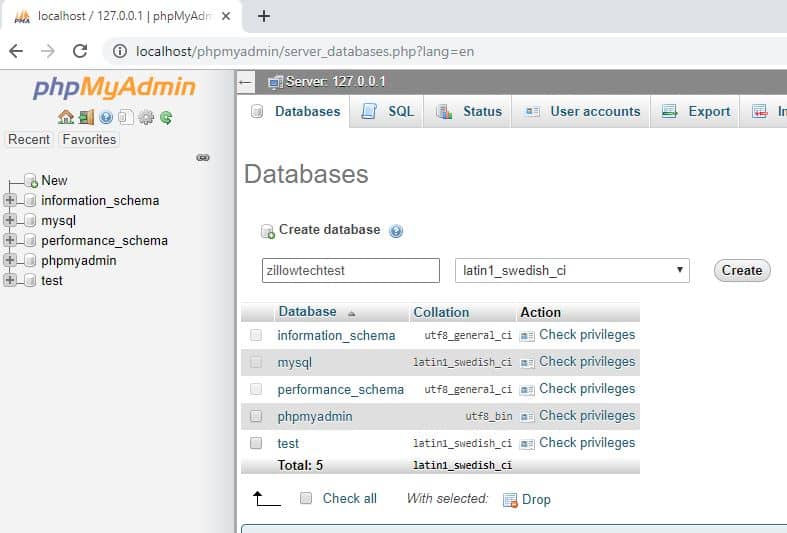The image size is (787, 533).
Task: Open a new browser tab with plus
Action: 264,16
